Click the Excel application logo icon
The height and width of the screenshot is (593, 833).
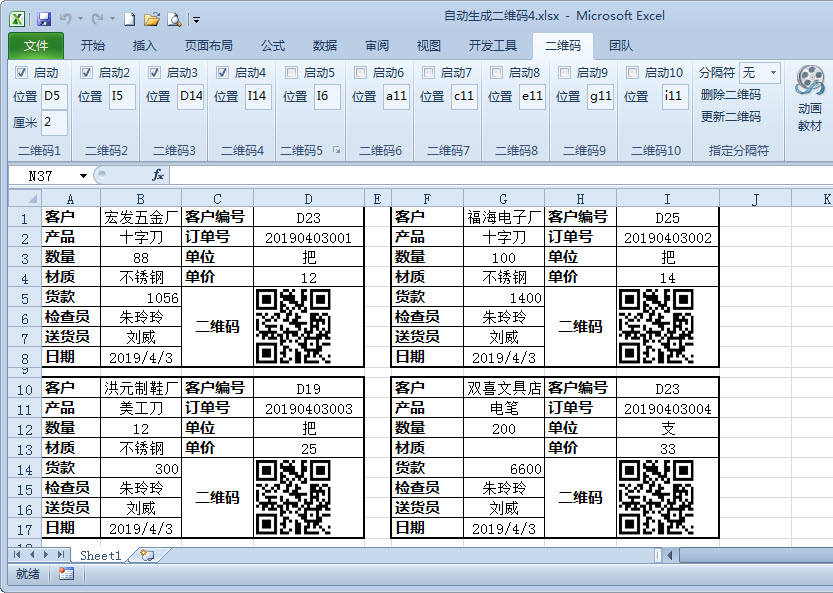17,19
